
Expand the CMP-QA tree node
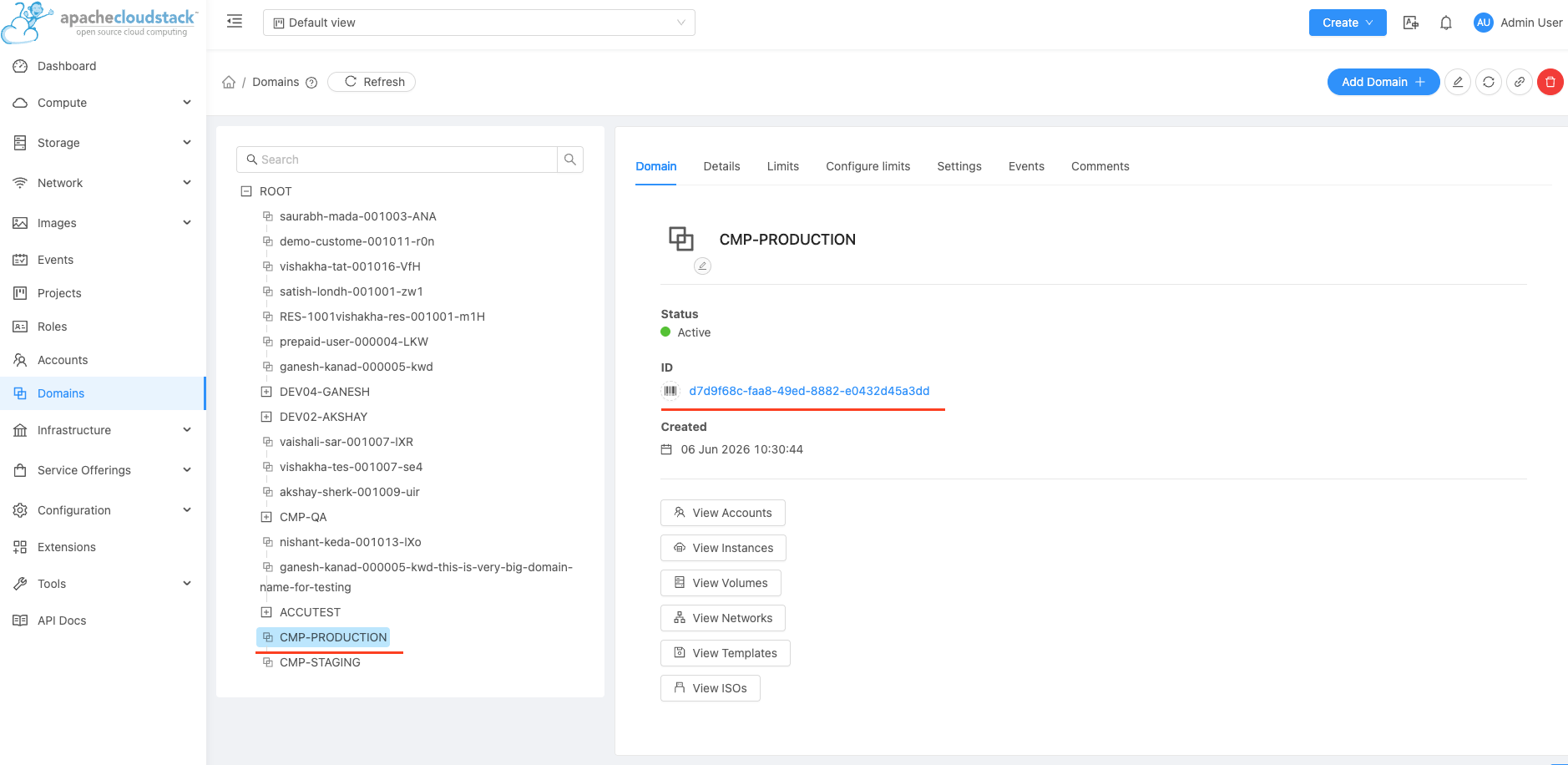click(x=266, y=517)
